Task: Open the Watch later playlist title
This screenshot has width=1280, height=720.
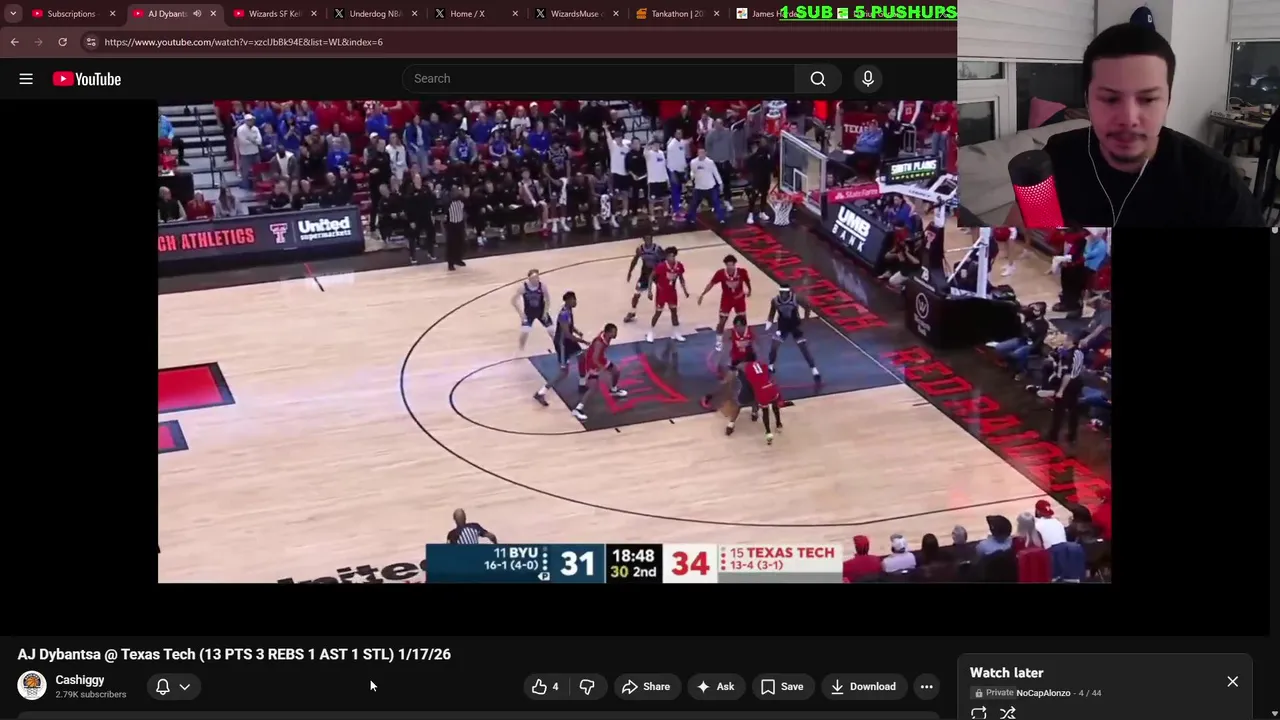Action: [x=1006, y=673]
